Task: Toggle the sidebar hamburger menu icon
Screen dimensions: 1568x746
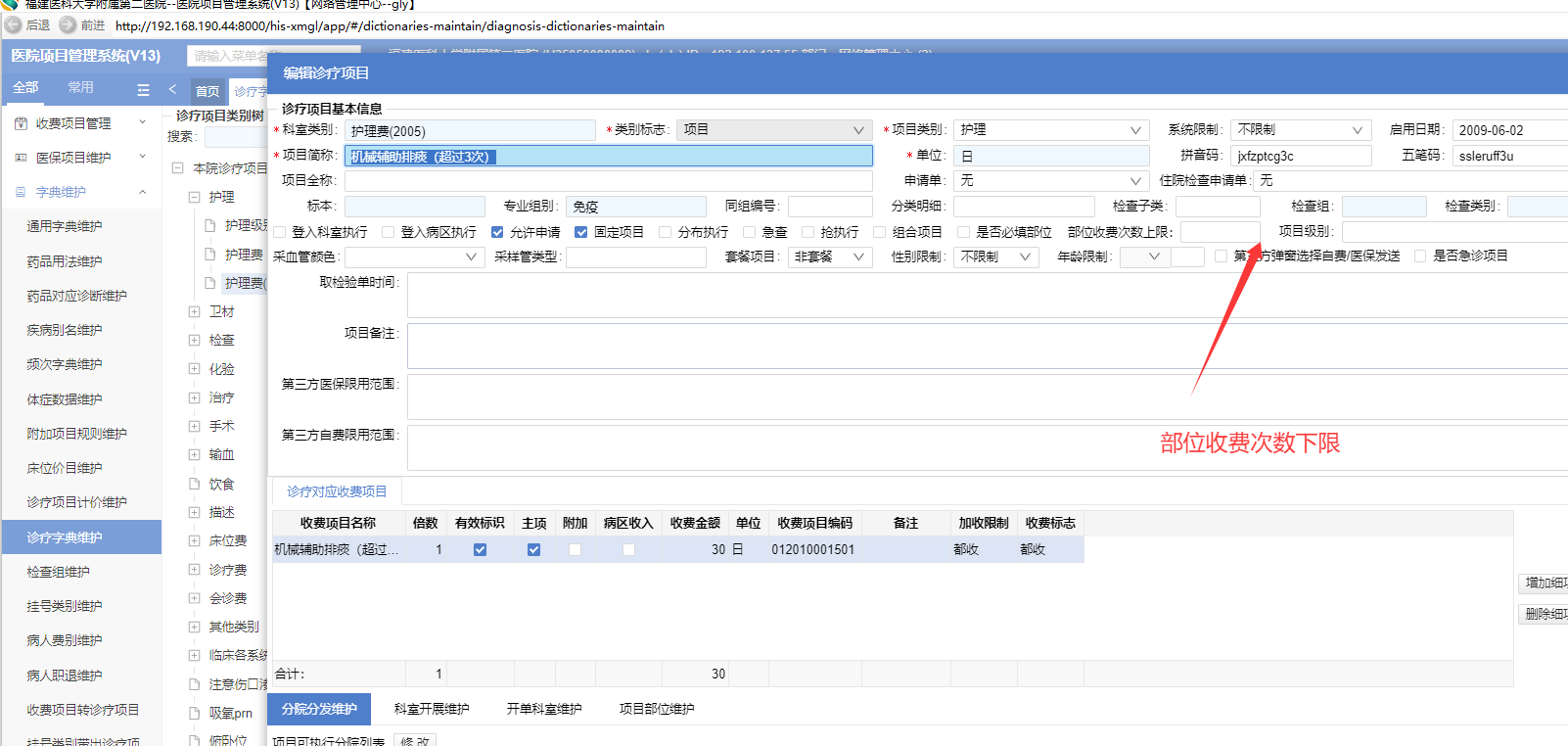Action: click(143, 90)
